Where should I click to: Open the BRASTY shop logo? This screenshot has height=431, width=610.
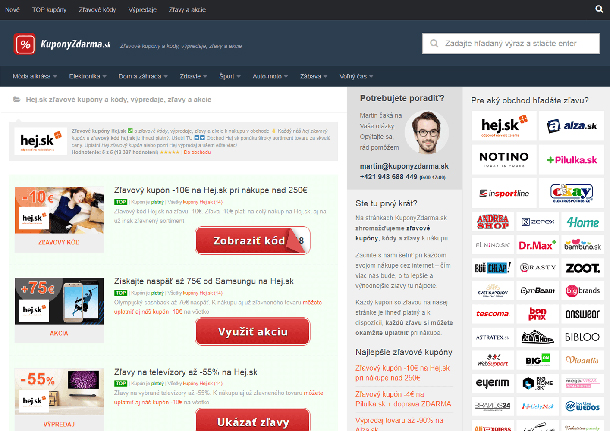click(537, 268)
